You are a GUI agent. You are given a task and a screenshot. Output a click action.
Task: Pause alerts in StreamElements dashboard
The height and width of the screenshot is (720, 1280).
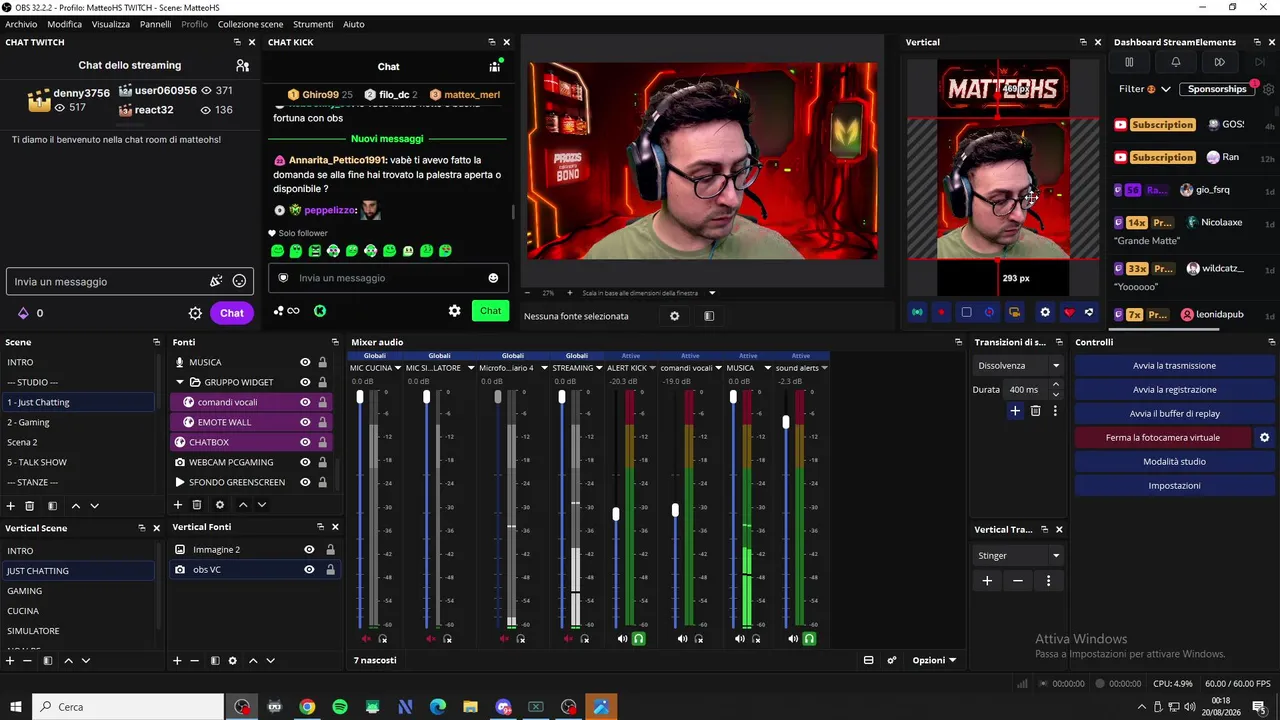pos(1129,62)
